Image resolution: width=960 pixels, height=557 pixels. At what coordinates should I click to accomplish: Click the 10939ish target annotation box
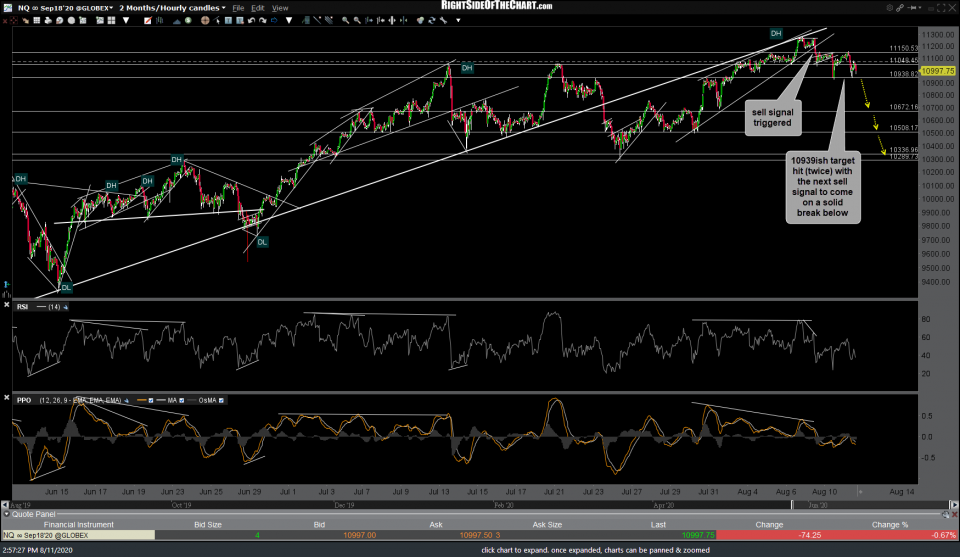point(823,187)
